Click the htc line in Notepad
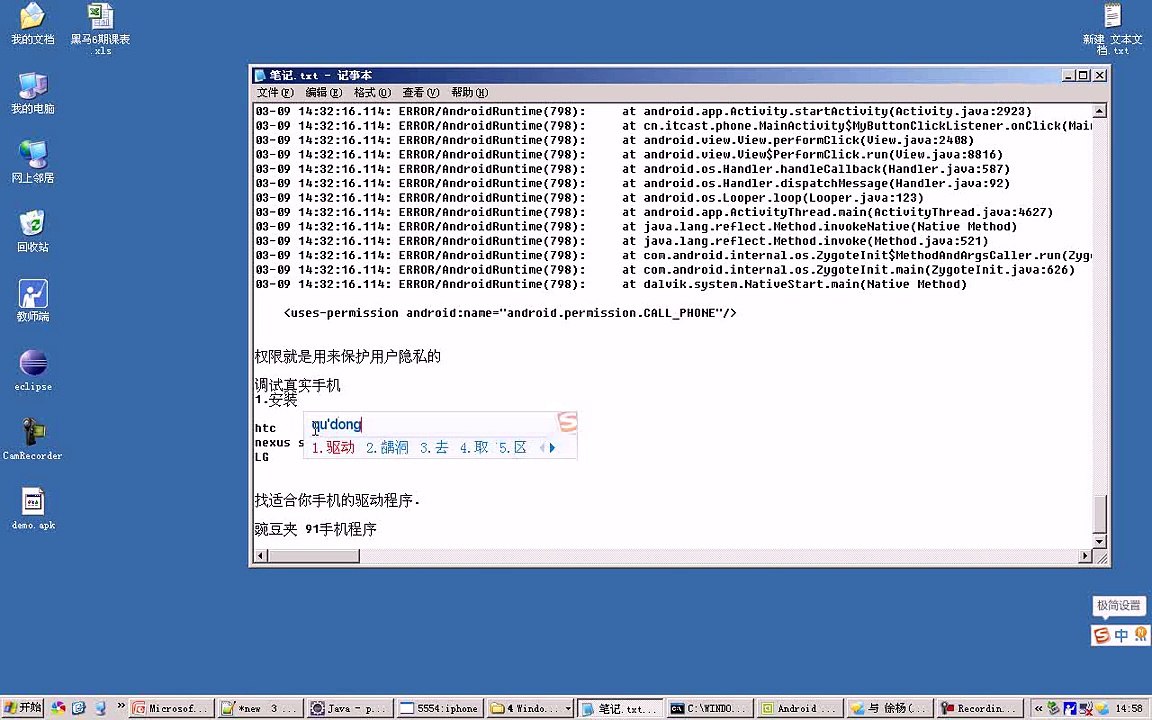This screenshot has height=720, width=1152. pos(265,428)
